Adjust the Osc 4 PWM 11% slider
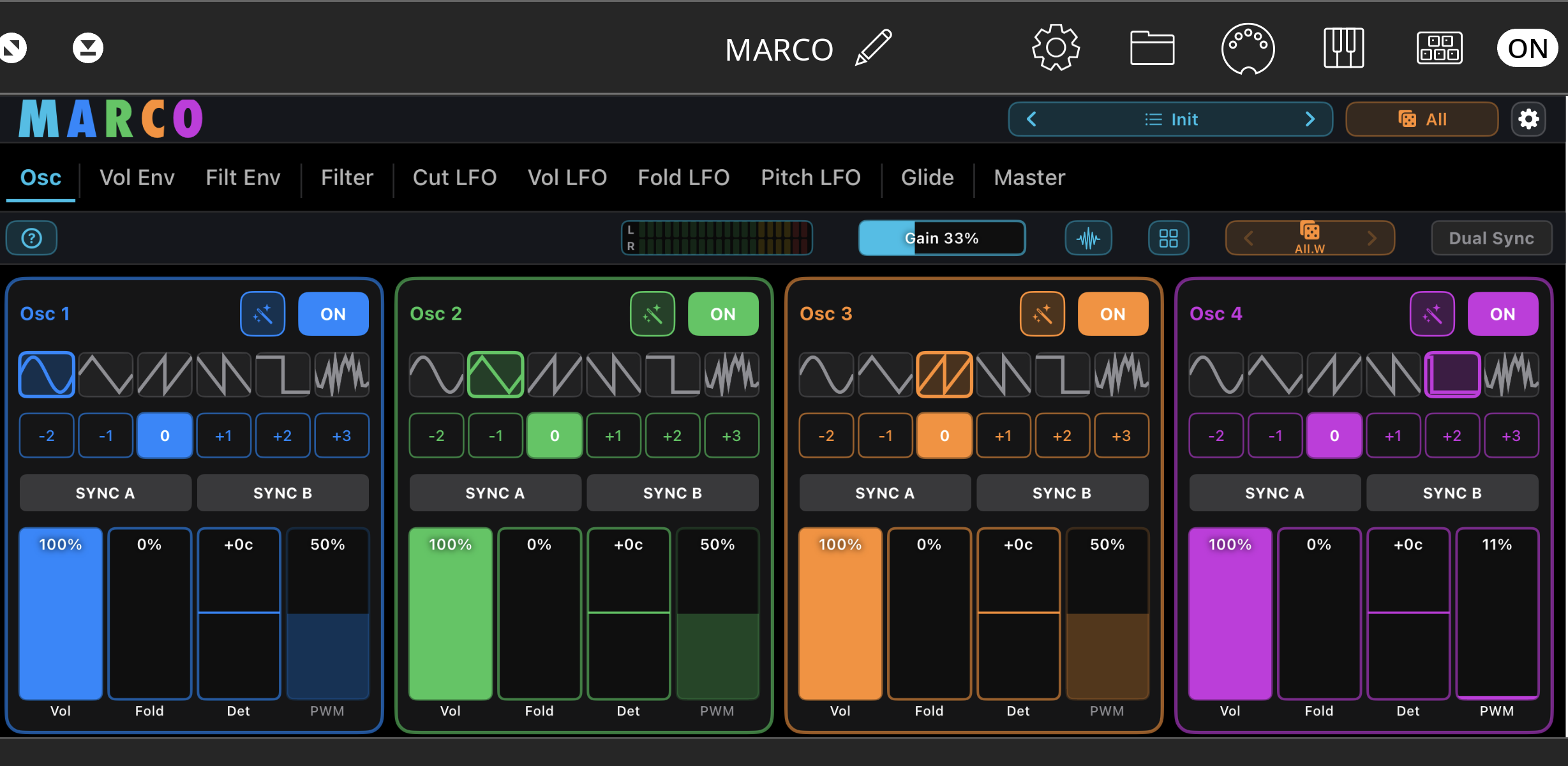The width and height of the screenshot is (1568, 766). click(1497, 613)
